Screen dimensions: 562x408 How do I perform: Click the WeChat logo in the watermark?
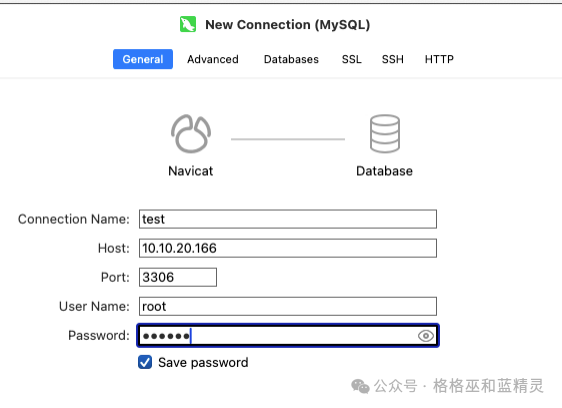tap(360, 386)
